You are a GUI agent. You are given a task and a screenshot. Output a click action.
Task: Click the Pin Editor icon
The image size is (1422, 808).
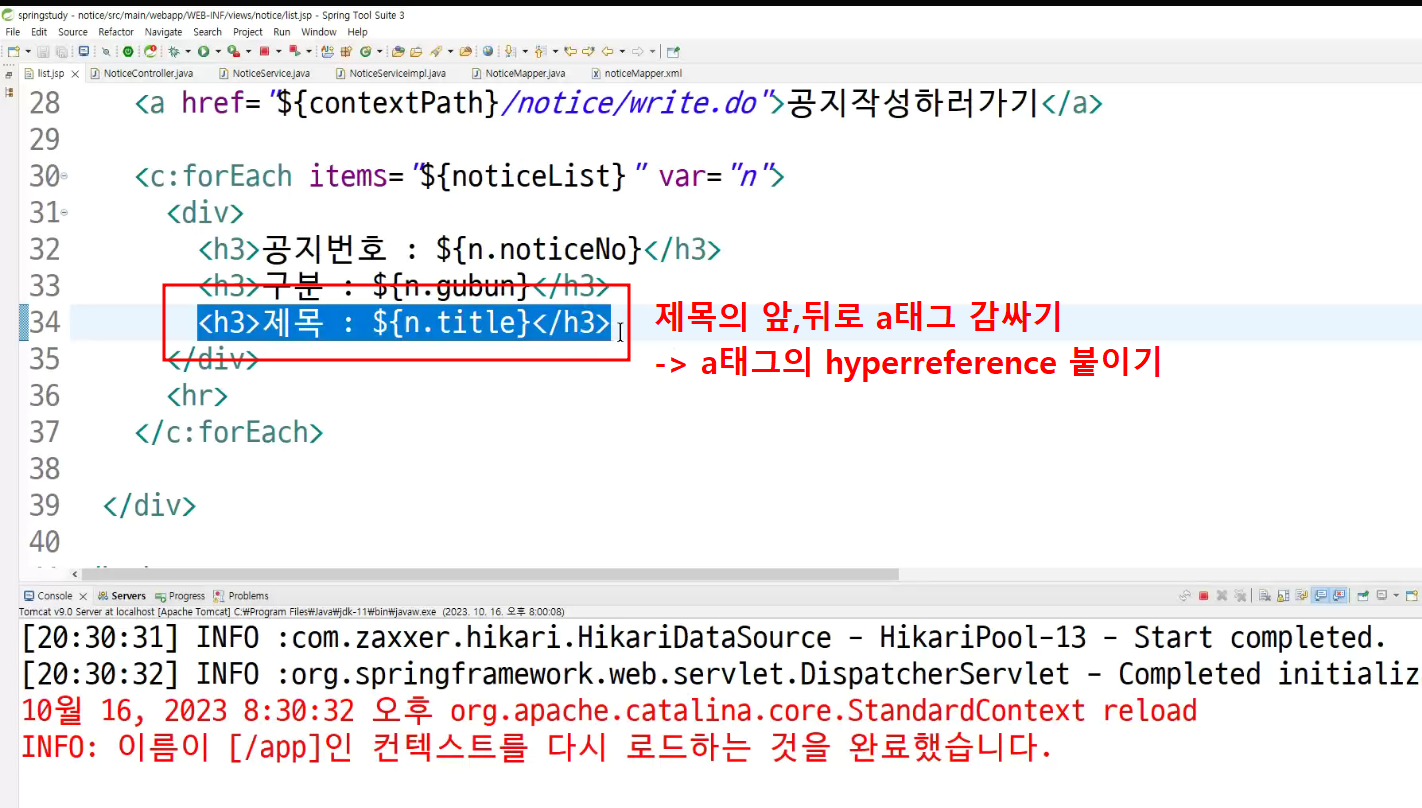tap(672, 51)
